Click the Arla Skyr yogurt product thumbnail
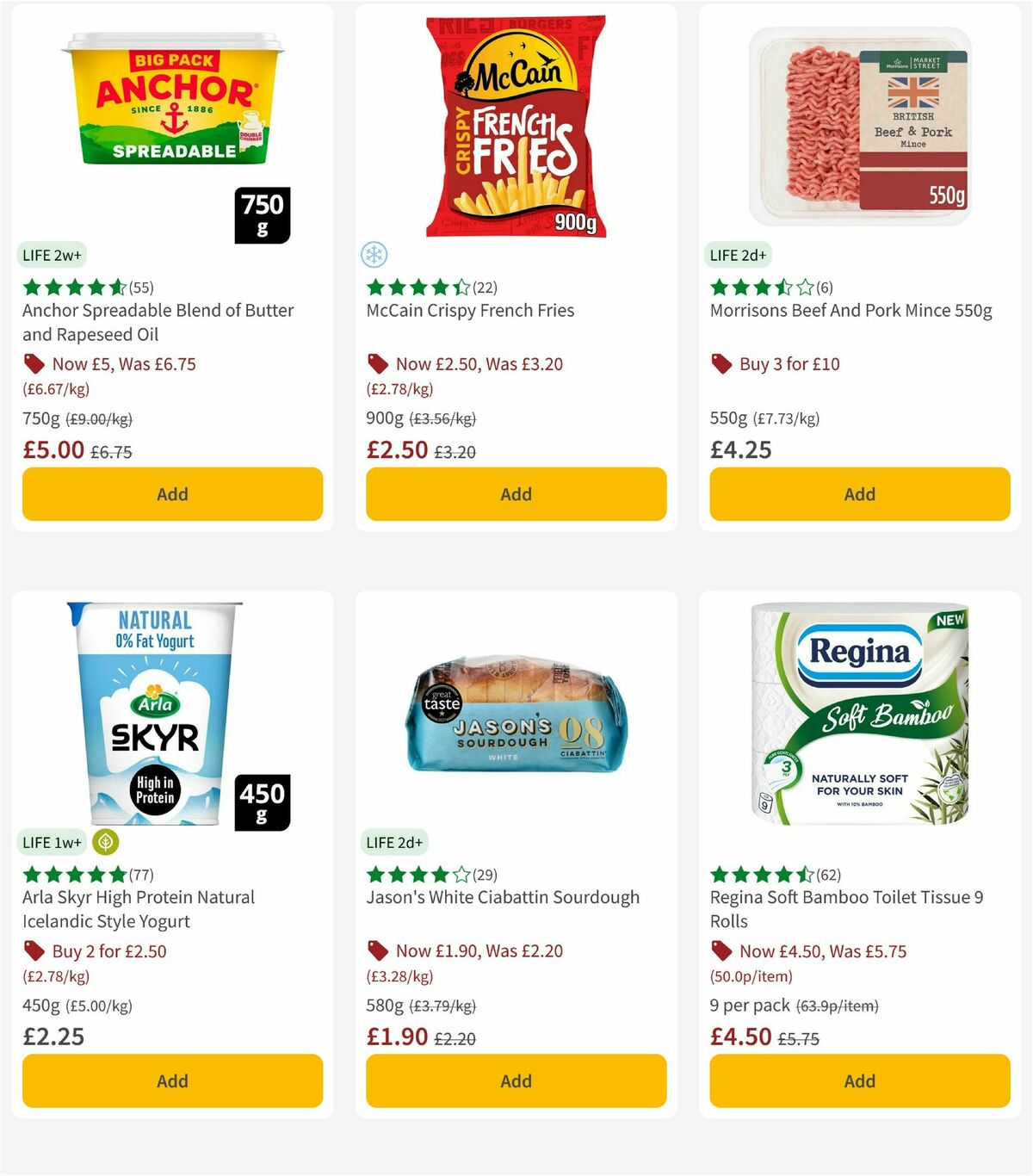The image size is (1033, 1176). (x=155, y=715)
